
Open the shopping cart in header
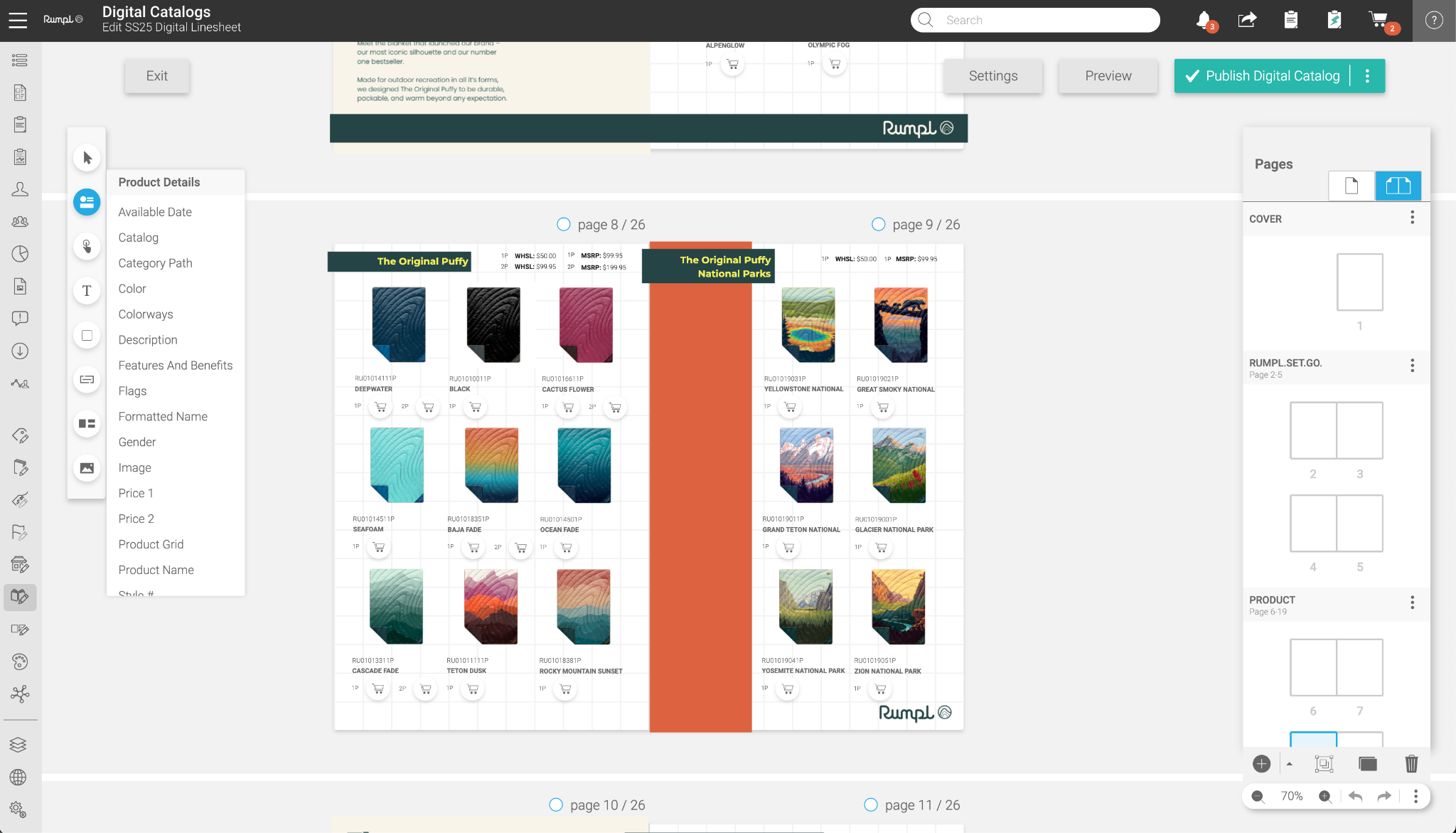pyautogui.click(x=1379, y=20)
